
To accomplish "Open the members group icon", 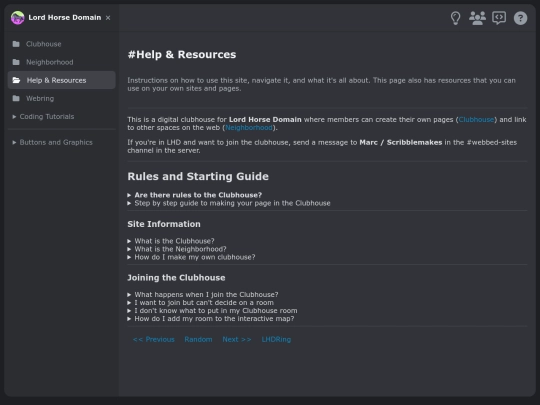I will point(477,18).
